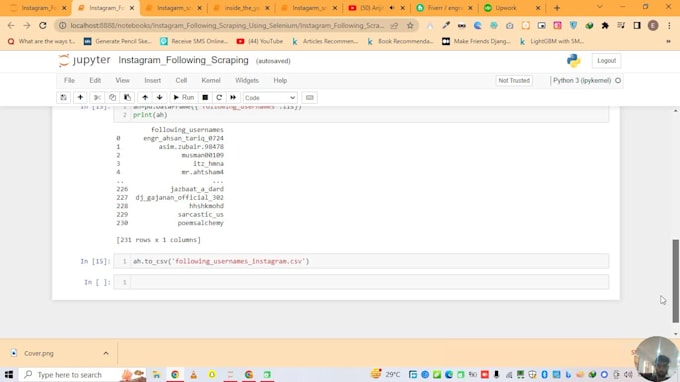Run the current cell

pyautogui.click(x=183, y=98)
